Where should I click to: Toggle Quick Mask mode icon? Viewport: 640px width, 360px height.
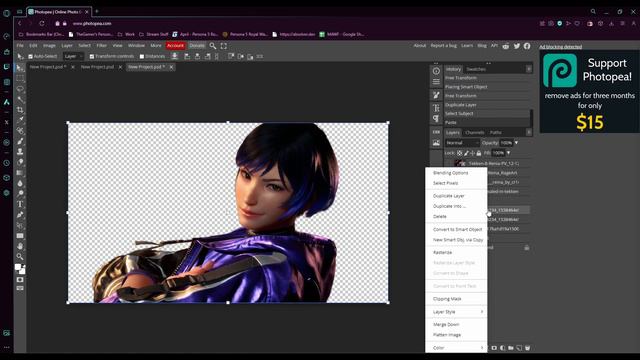click(x=20, y=280)
